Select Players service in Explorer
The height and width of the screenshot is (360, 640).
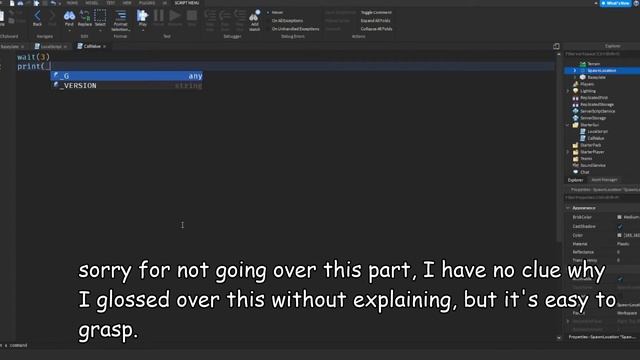587,84
